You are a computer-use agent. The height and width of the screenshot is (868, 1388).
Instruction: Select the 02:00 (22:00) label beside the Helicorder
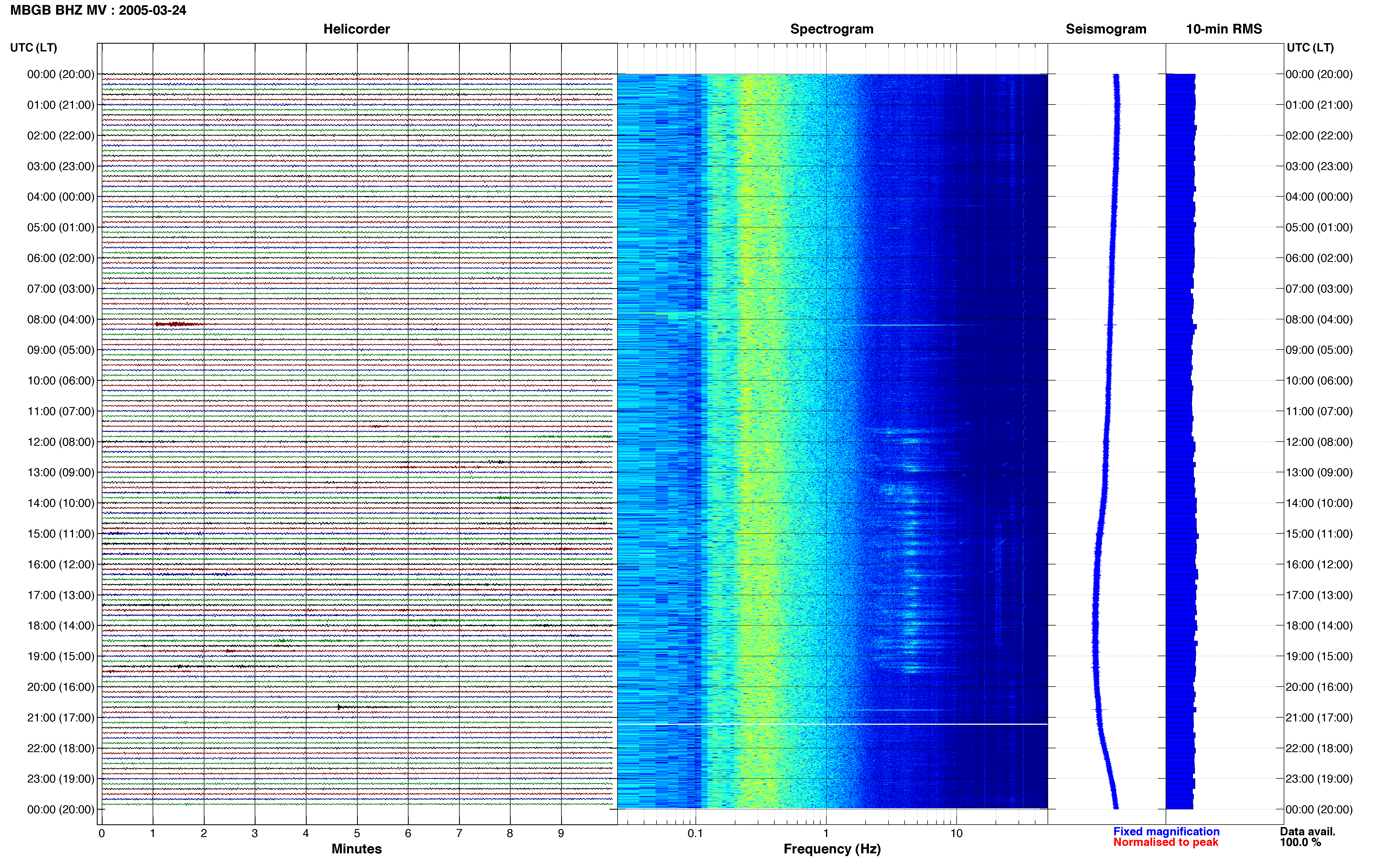[61, 135]
